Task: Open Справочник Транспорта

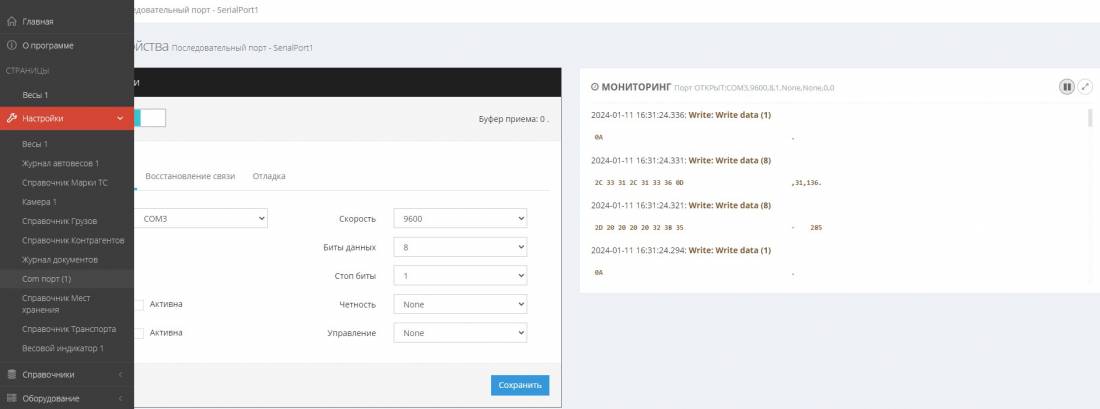Action: [69, 329]
